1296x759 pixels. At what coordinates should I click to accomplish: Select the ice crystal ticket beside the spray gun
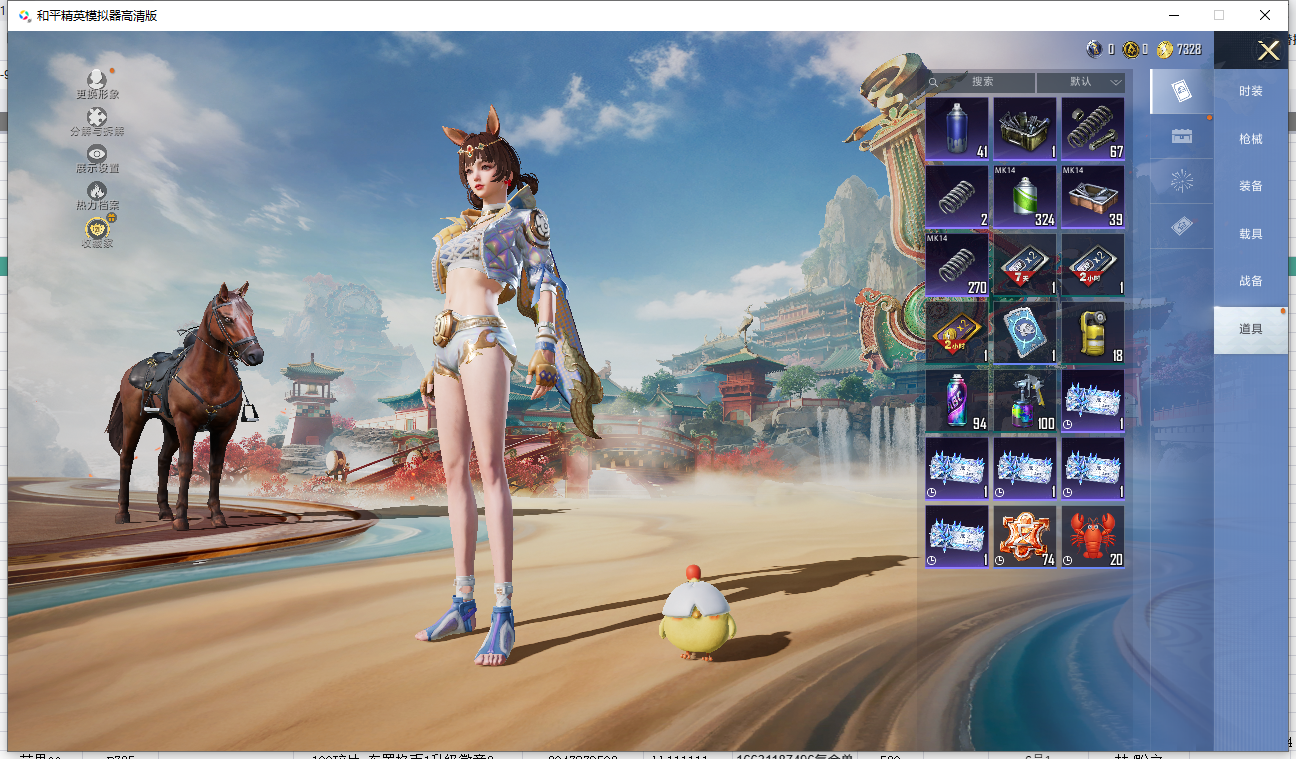click(x=1093, y=400)
